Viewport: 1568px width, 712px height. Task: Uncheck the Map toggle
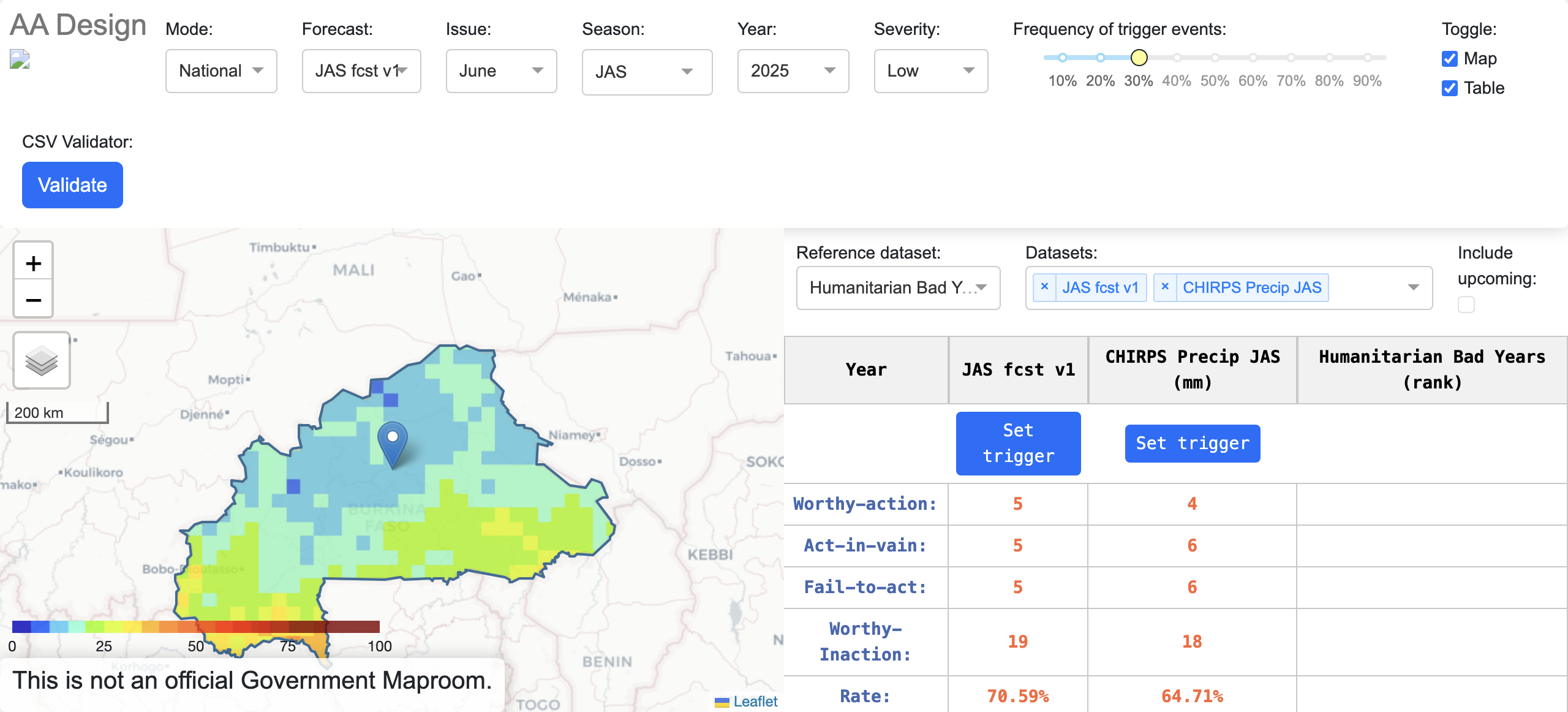1449,59
